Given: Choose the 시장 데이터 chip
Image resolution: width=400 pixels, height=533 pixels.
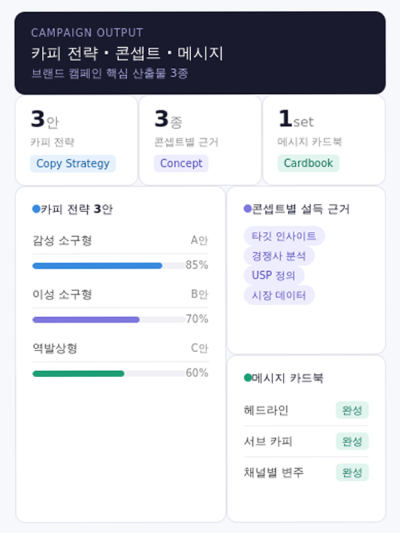Looking at the screenshot, I should [x=279, y=295].
